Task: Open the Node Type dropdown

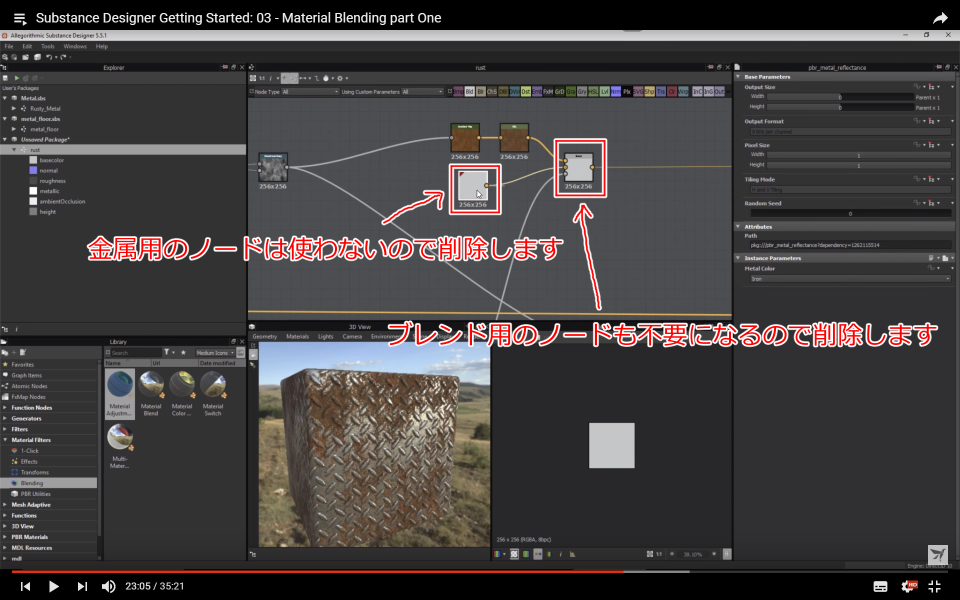Action: [310, 92]
